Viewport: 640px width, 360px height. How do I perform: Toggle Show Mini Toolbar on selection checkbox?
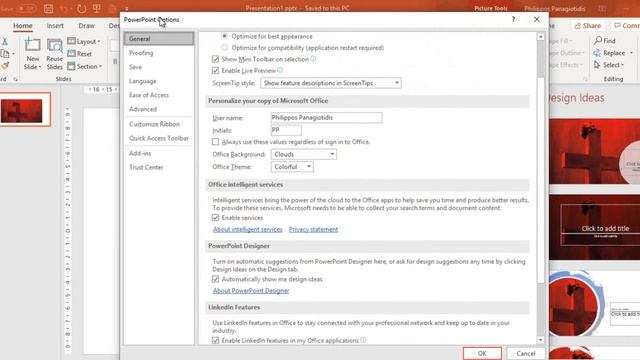pyautogui.click(x=216, y=59)
